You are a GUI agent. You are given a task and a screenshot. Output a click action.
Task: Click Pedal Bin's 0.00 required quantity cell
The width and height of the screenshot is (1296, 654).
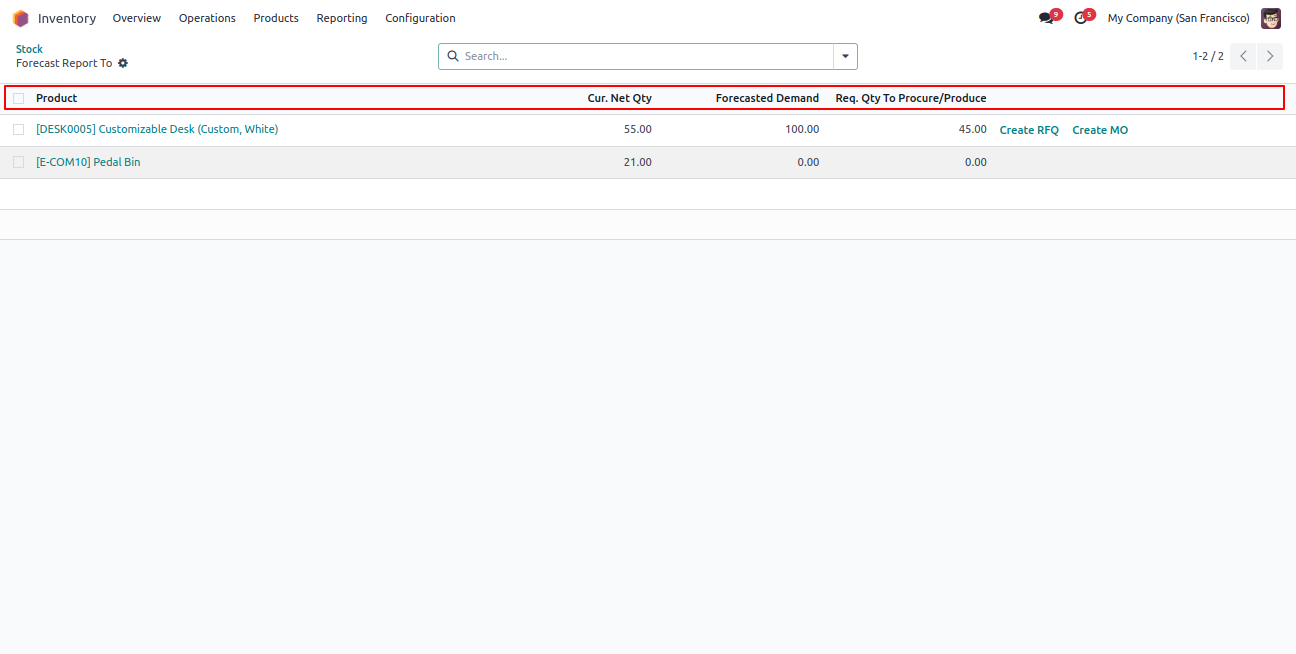pyautogui.click(x=976, y=162)
